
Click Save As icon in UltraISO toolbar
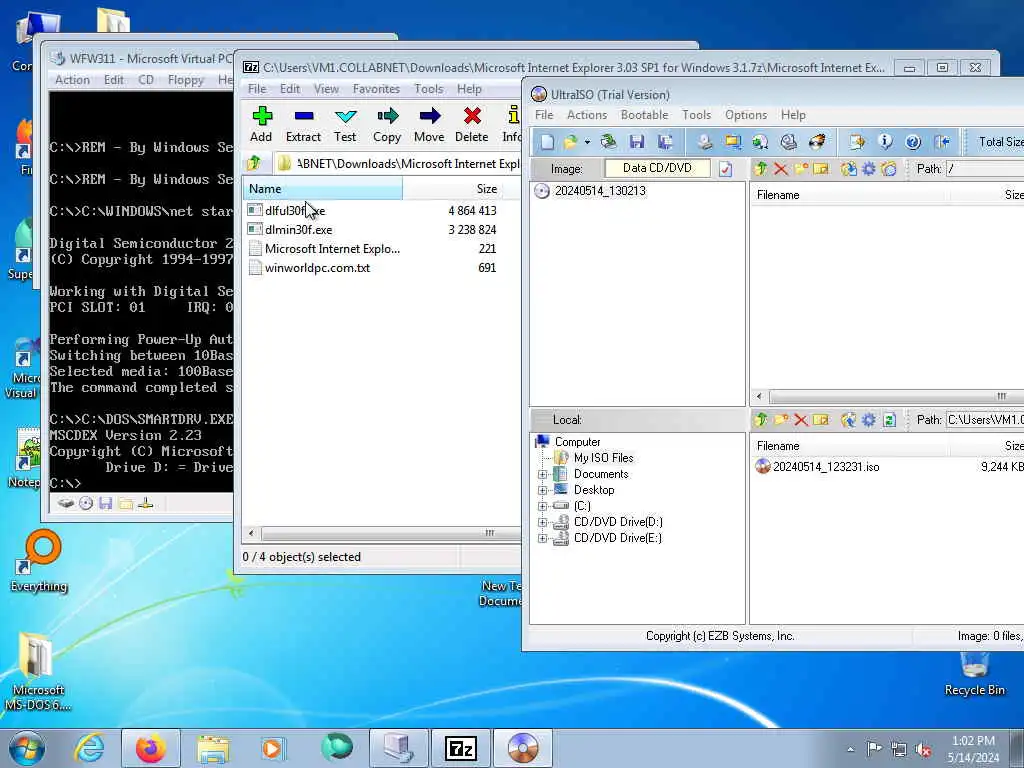[x=665, y=142]
